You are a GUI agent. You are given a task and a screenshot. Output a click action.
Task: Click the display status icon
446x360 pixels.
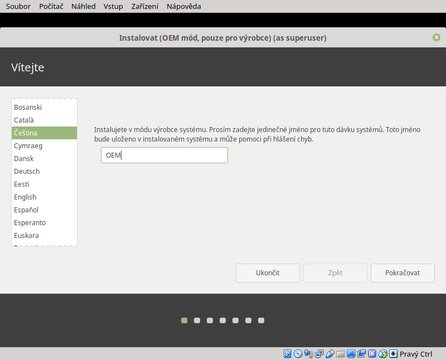click(351, 354)
